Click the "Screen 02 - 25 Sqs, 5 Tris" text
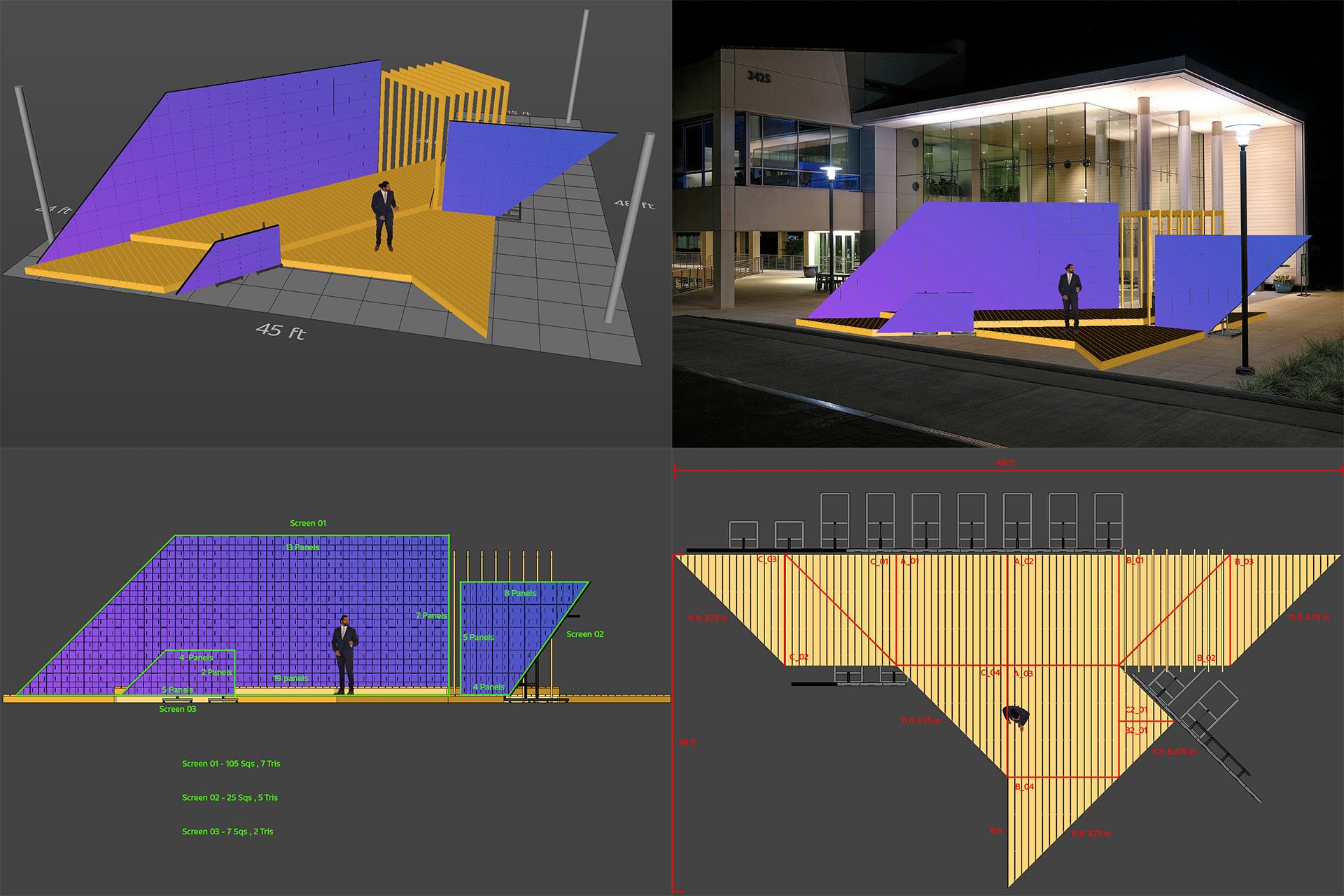 pyautogui.click(x=230, y=798)
